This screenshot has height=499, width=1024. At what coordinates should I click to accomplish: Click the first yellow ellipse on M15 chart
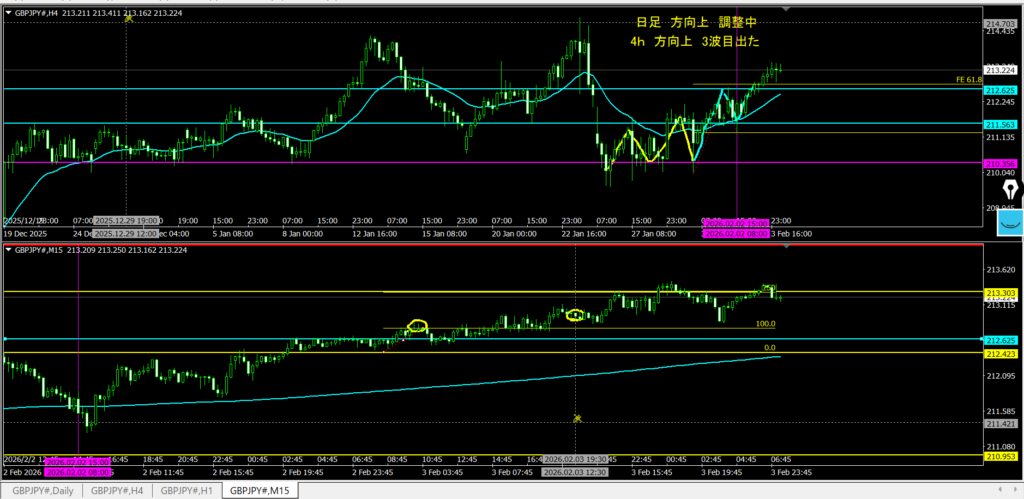(x=418, y=325)
